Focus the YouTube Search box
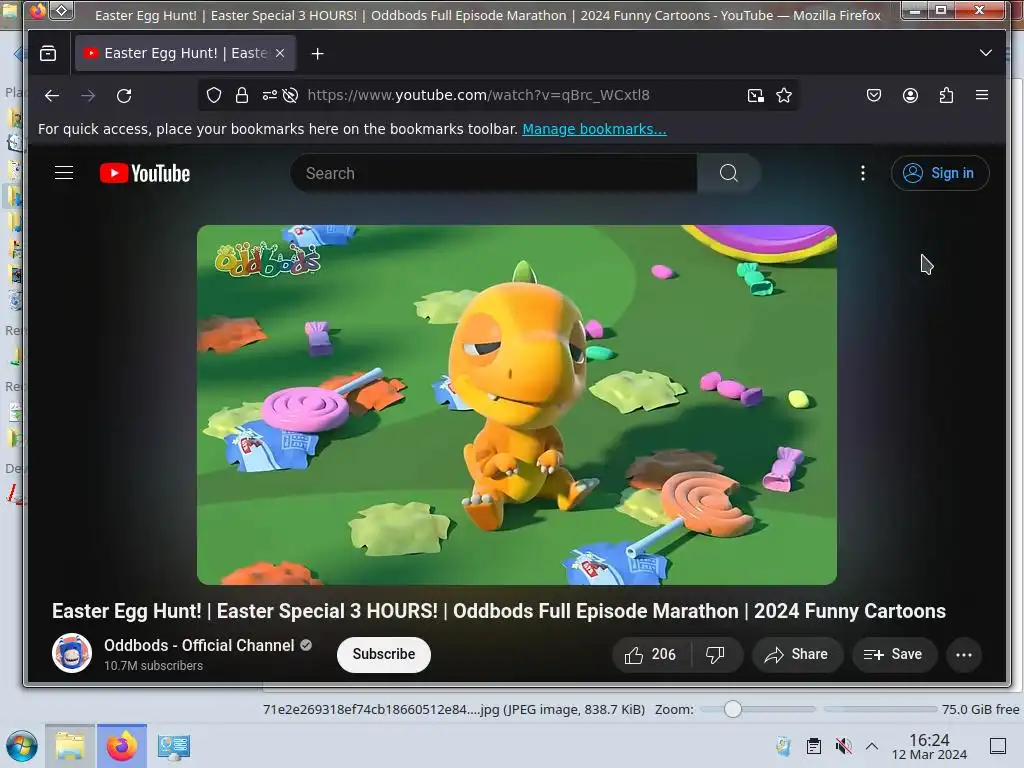Image resolution: width=1024 pixels, height=768 pixels. [x=494, y=173]
